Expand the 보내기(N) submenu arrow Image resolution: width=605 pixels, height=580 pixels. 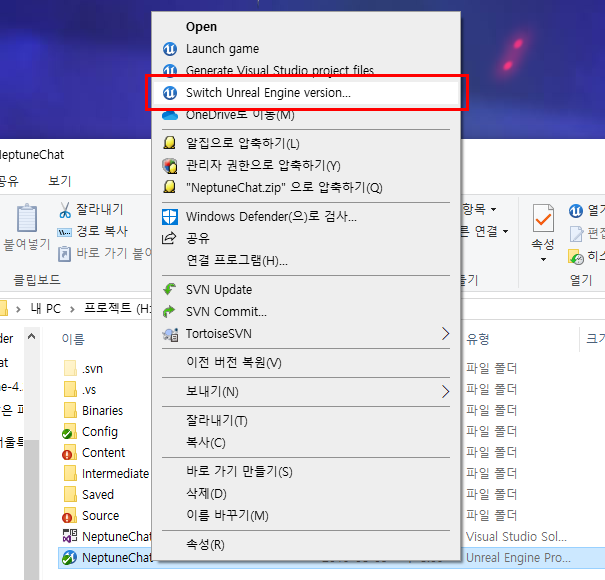[445, 392]
